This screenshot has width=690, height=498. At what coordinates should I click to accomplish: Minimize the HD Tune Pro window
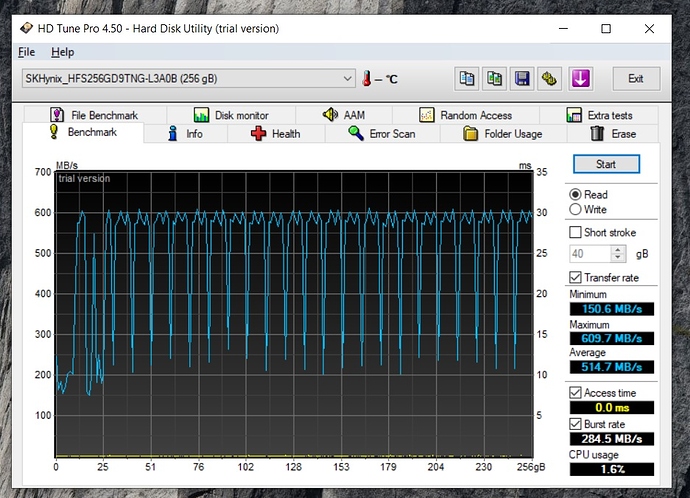click(563, 29)
